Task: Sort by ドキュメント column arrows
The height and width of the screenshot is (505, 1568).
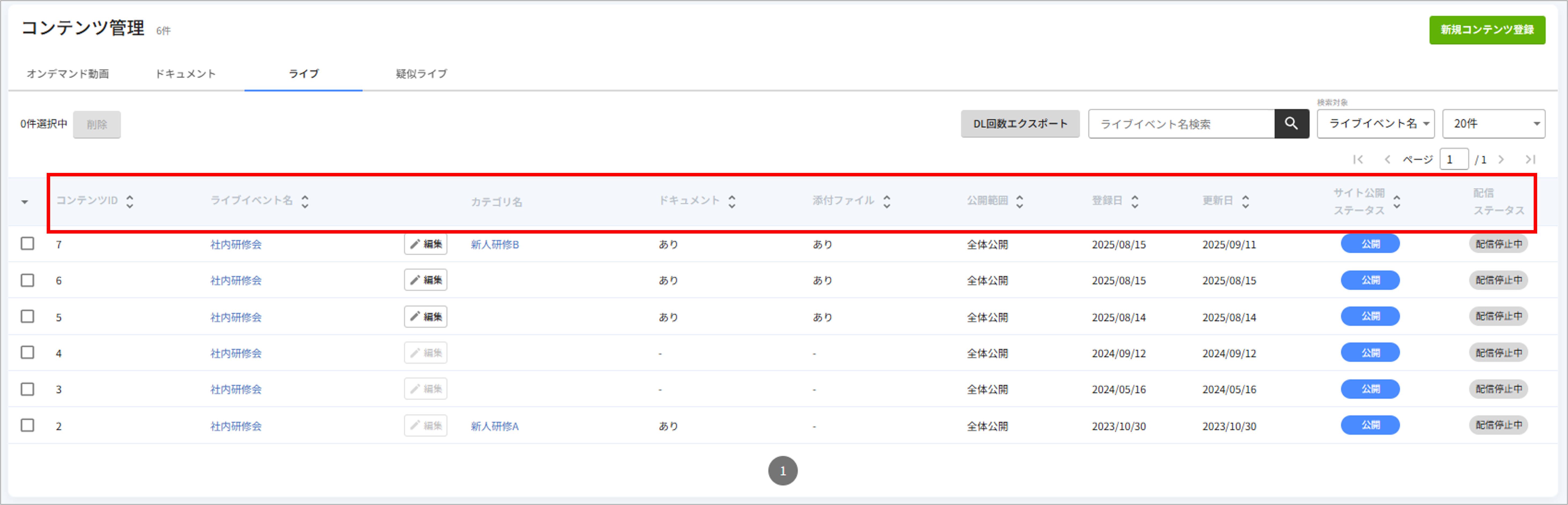Action: coord(732,202)
